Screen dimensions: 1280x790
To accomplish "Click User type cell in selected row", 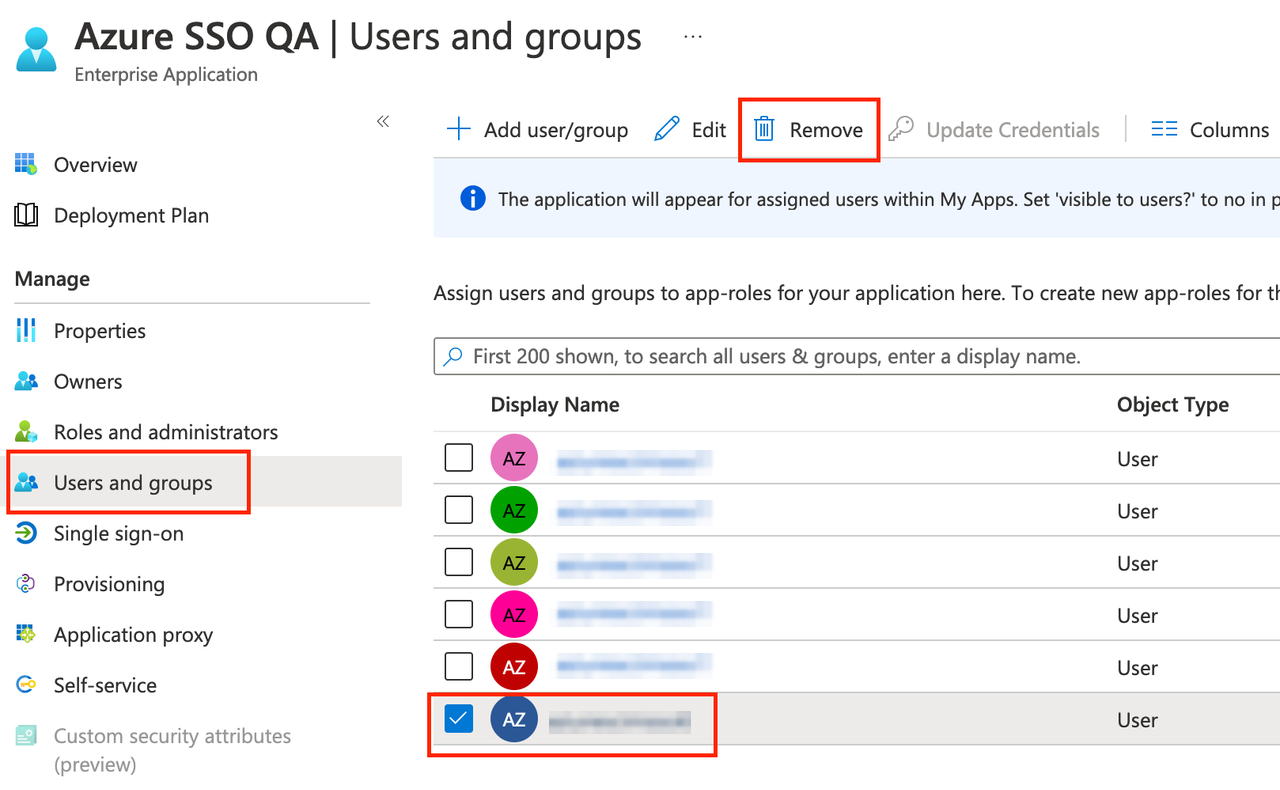I will point(1137,720).
